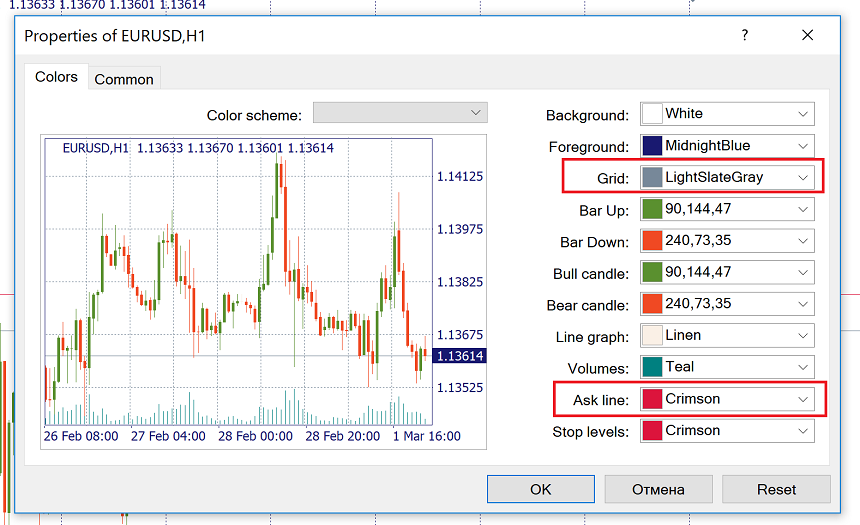Viewport: 860px width, 525px height.
Task: Close the Properties of EURUSD,H1 dialog
Action: [x=808, y=36]
